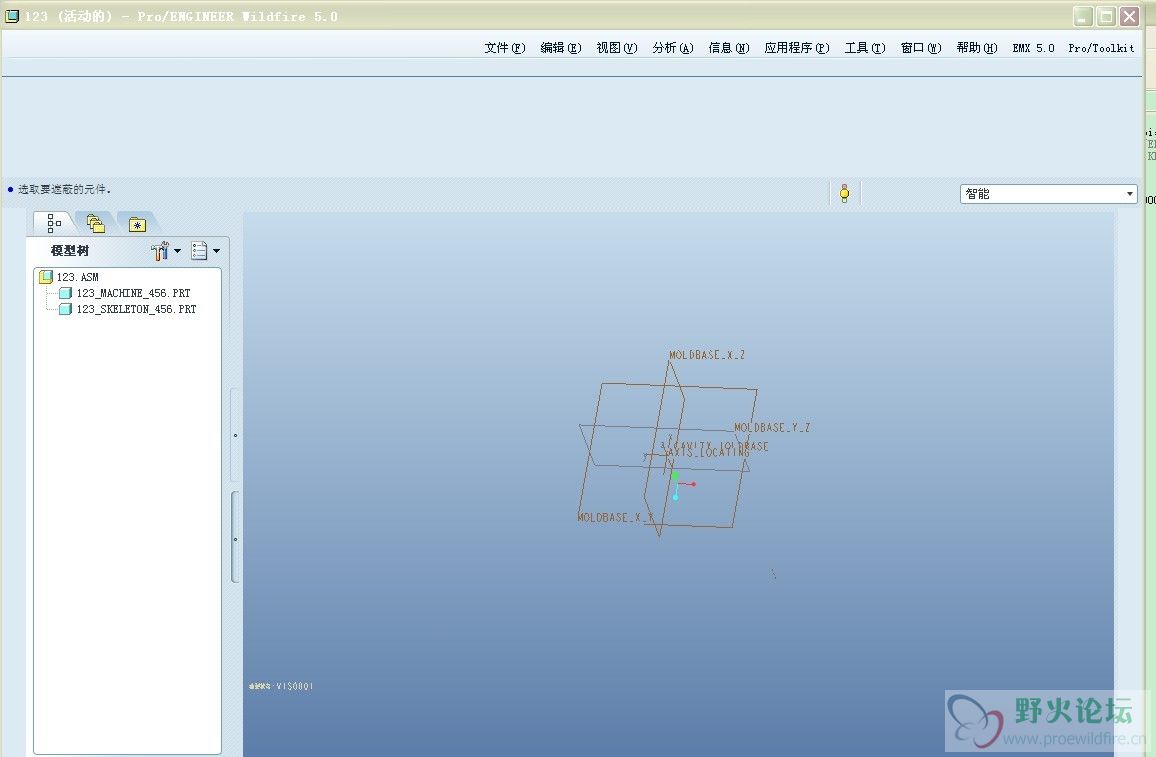Screen dimensions: 1156x757
Task: Click the lower navigator pane sash handle
Action: [235, 538]
